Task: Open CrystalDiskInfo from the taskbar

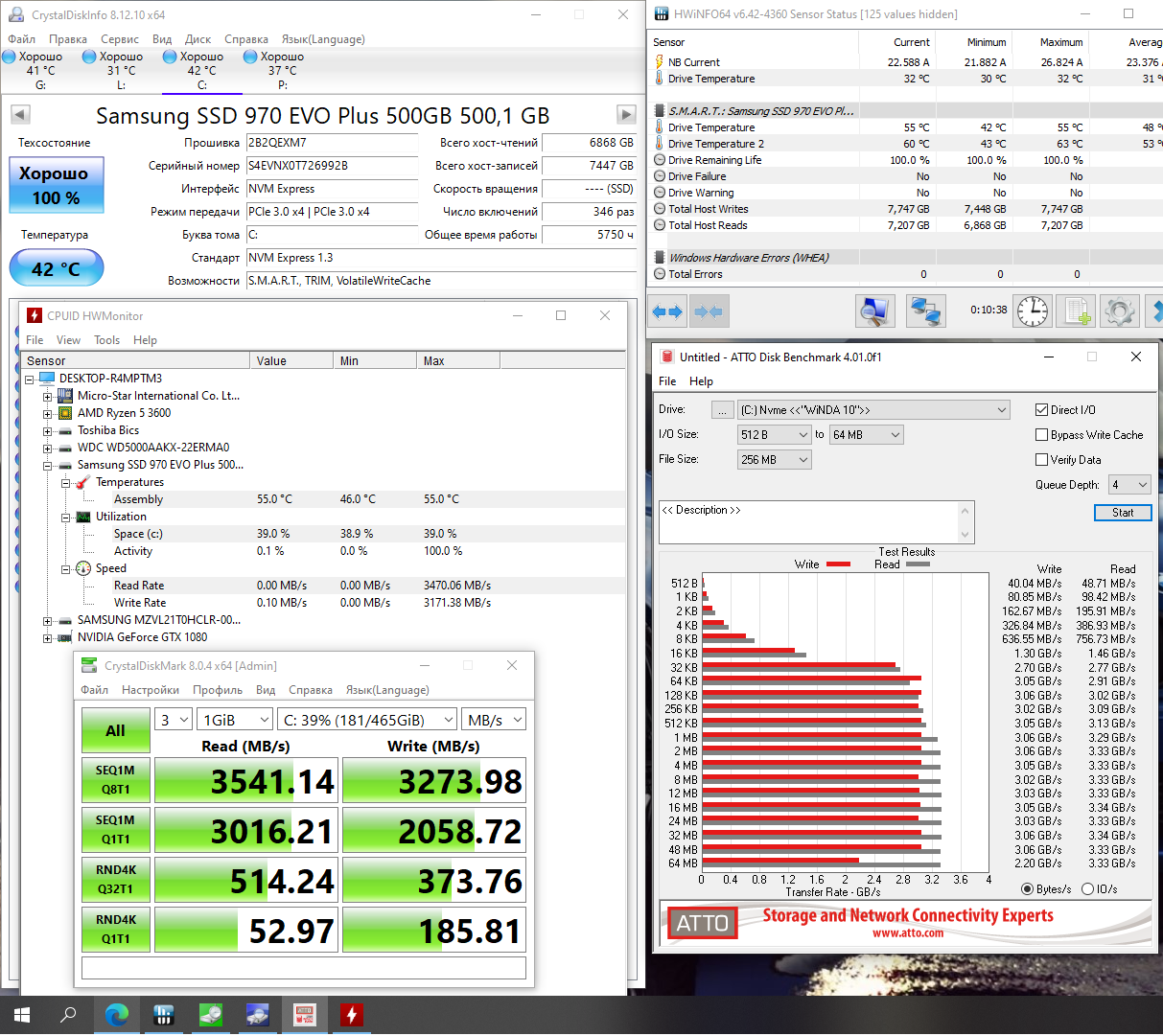Action: click(x=258, y=1014)
